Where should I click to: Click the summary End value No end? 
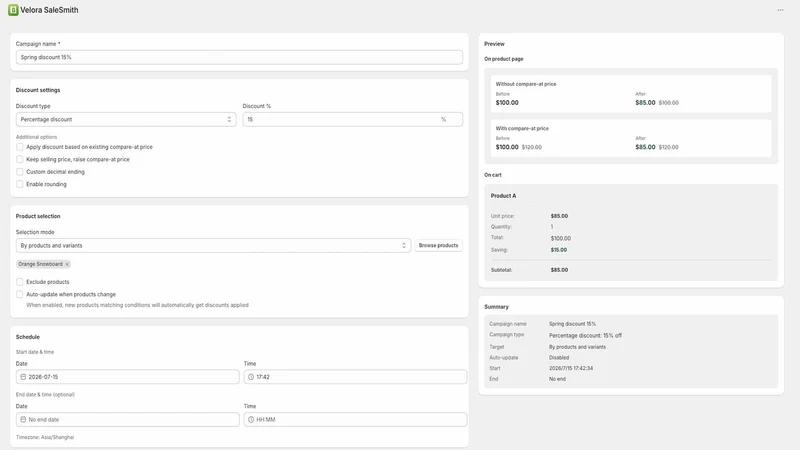[557, 379]
